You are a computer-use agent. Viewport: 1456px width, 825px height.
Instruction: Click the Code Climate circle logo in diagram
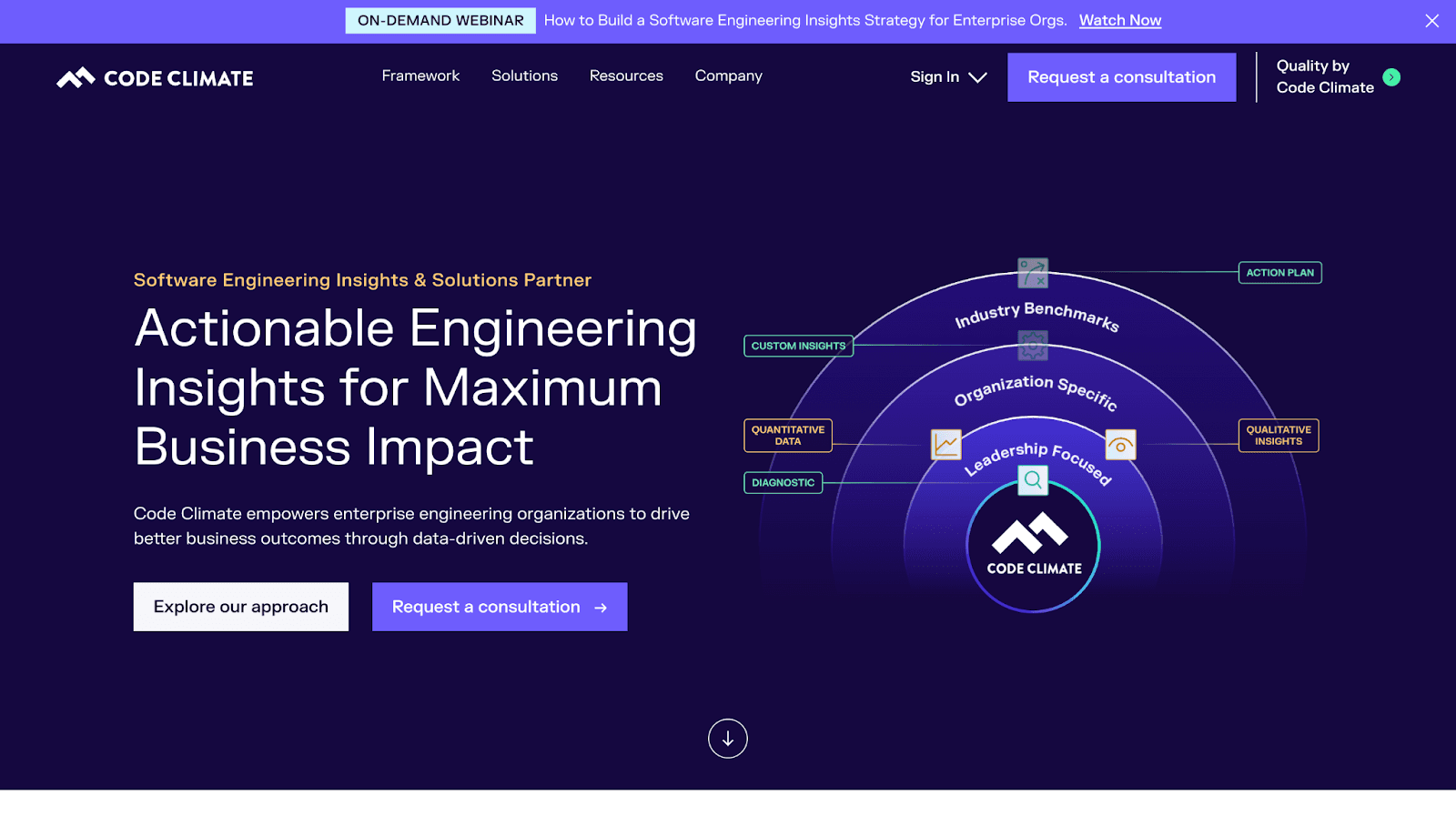pyautogui.click(x=1034, y=546)
